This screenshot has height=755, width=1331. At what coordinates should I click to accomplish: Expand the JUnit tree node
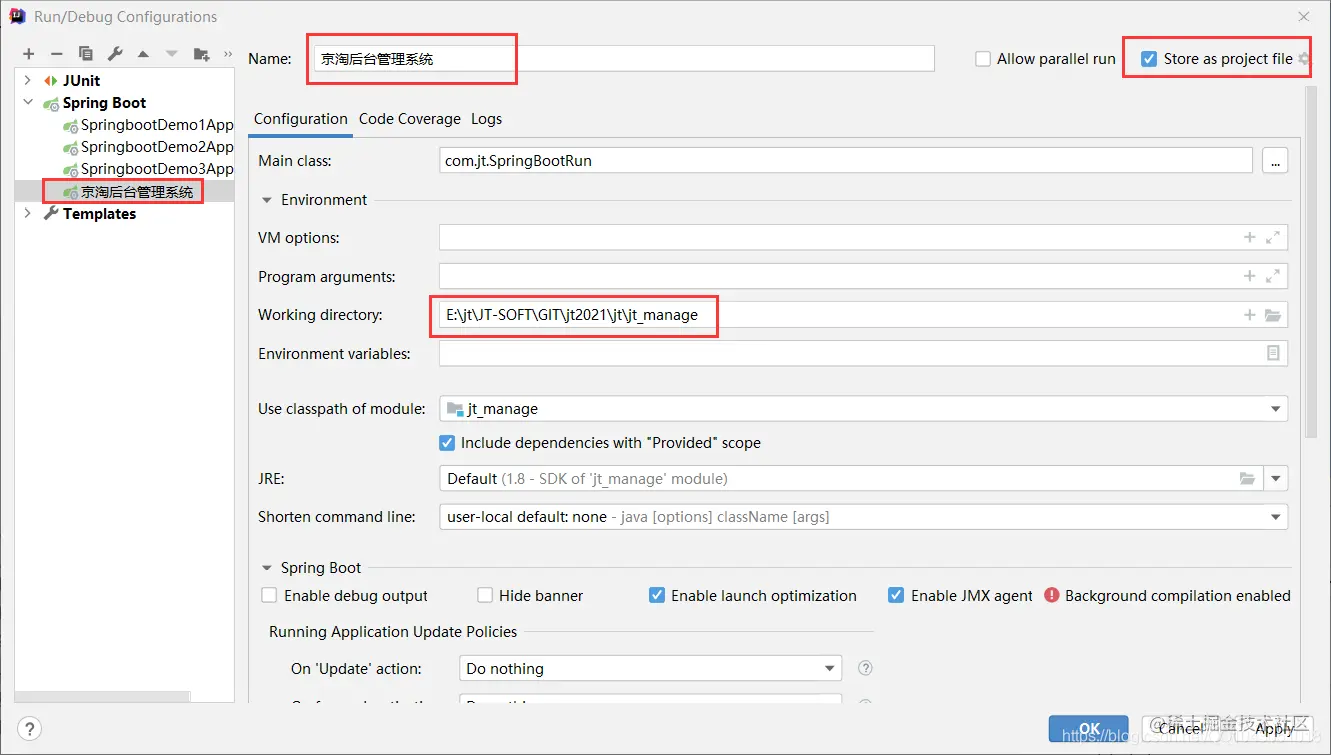[x=28, y=81]
